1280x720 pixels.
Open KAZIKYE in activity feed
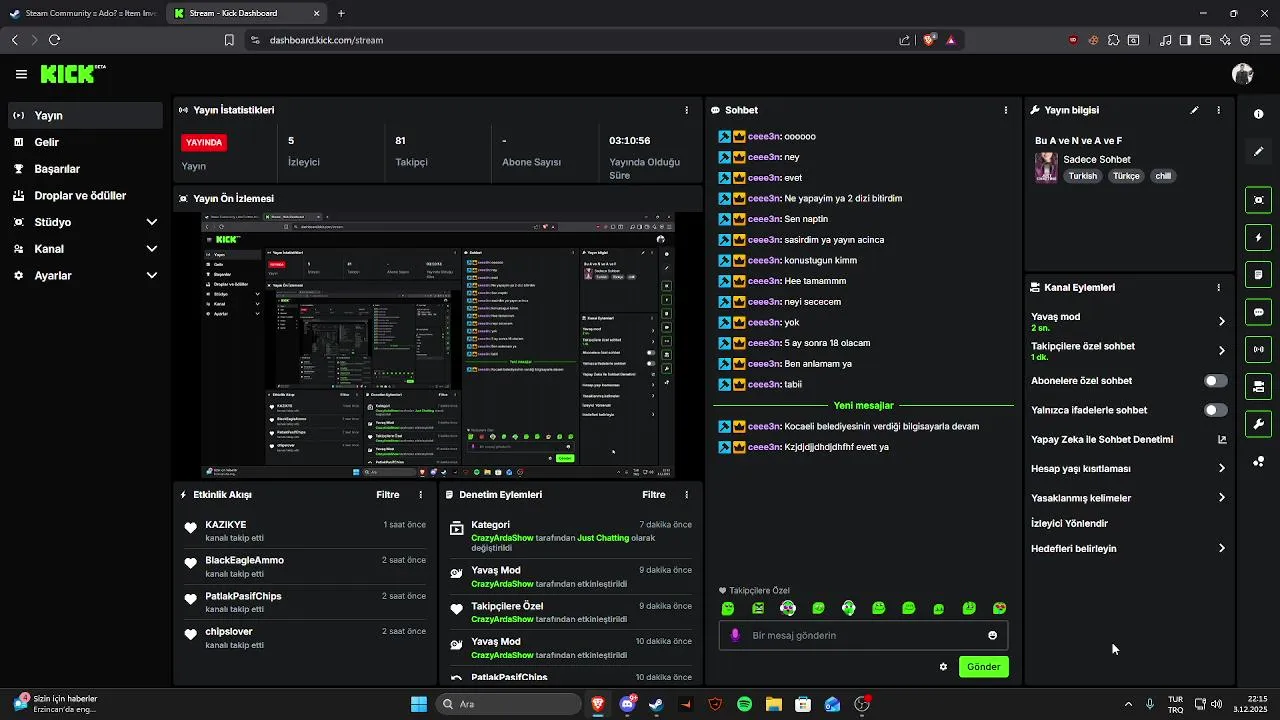pyautogui.click(x=226, y=525)
